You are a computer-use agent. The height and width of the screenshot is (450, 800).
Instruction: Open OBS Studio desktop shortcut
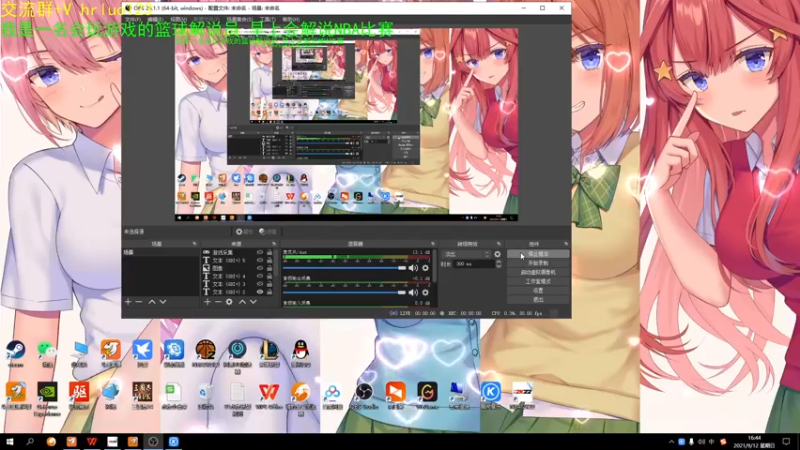[x=364, y=396]
